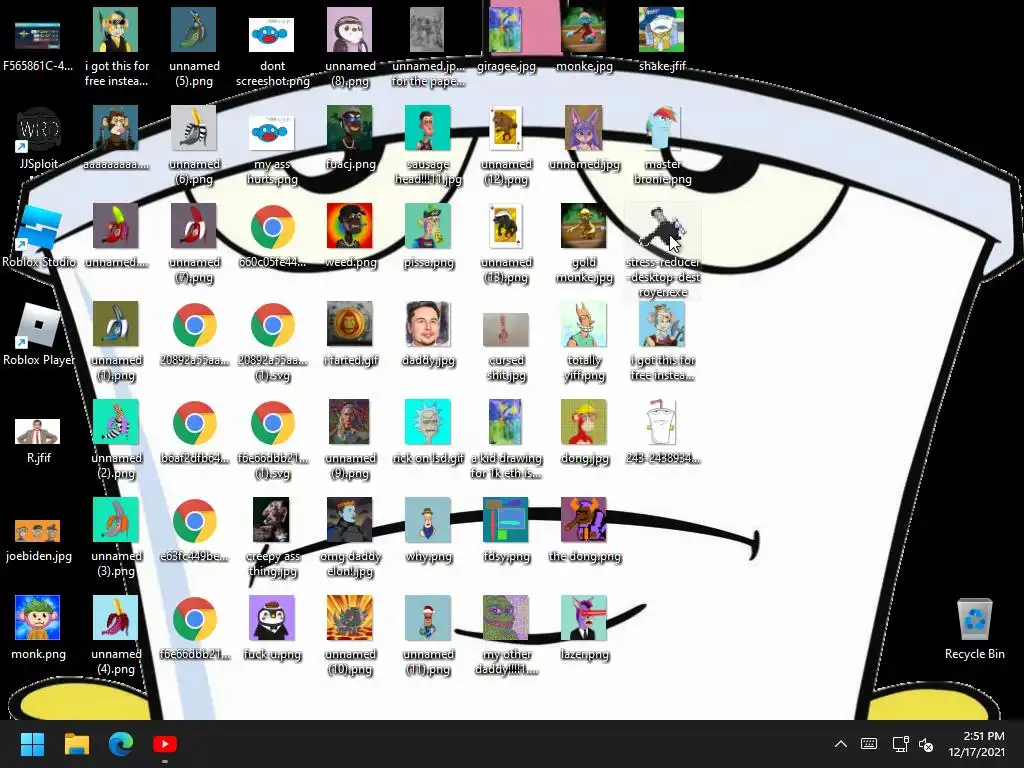Select the e63fc449be... Chrome file
Image resolution: width=1024 pixels, height=768 pixels.
pos(194,530)
